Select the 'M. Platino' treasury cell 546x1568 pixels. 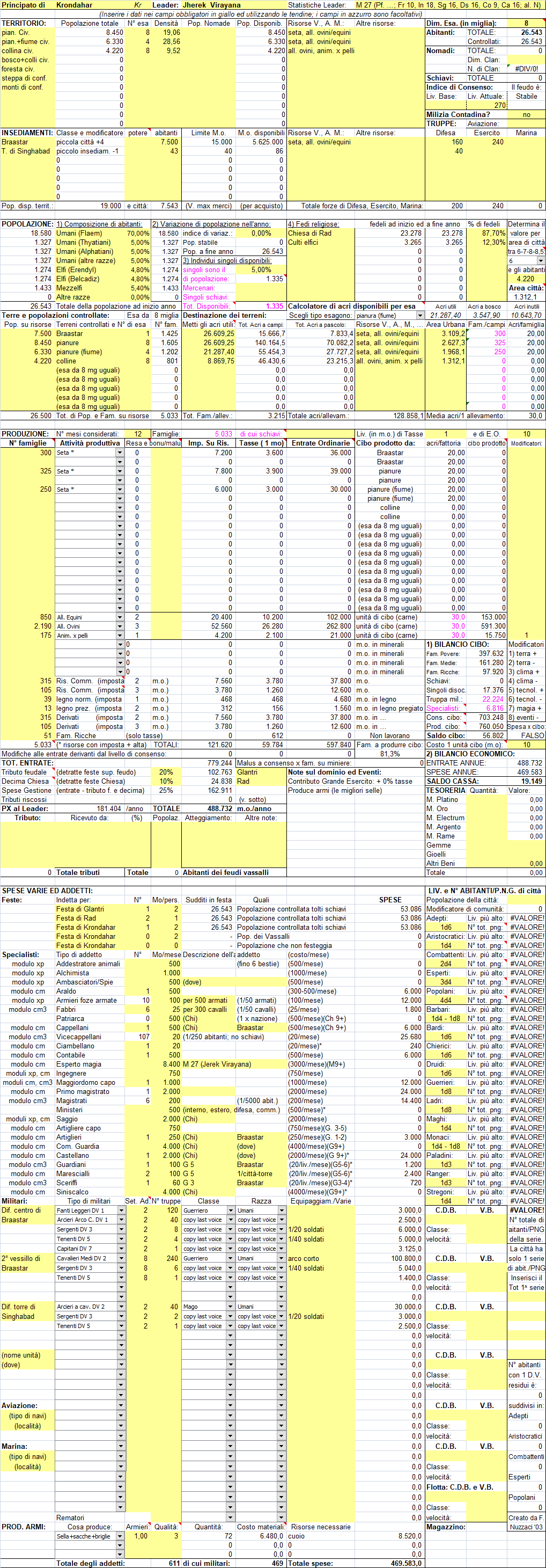pyautogui.click(x=446, y=799)
